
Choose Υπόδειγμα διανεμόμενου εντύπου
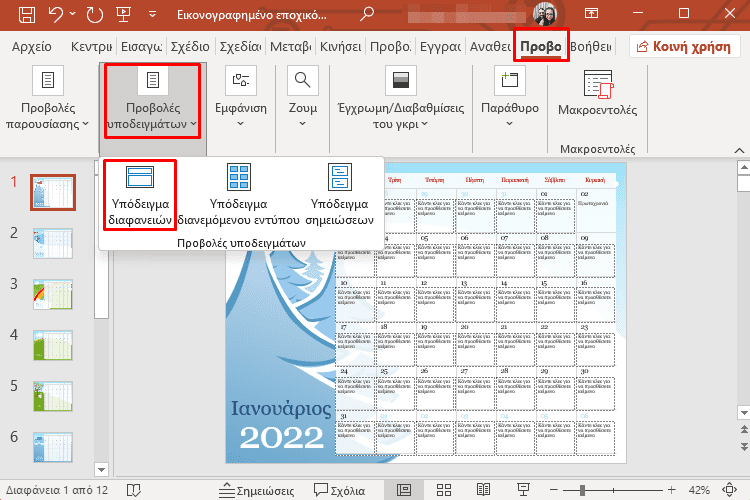[x=238, y=195]
